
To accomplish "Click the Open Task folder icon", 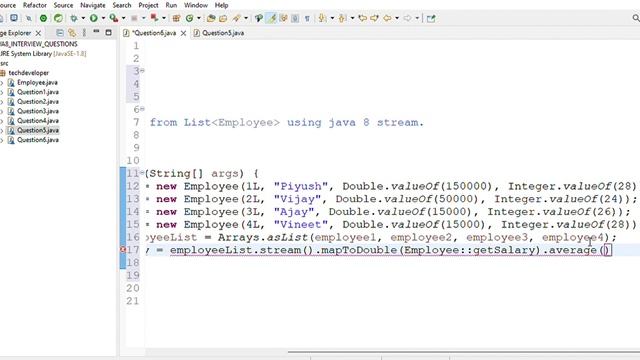I will (x=223, y=18).
